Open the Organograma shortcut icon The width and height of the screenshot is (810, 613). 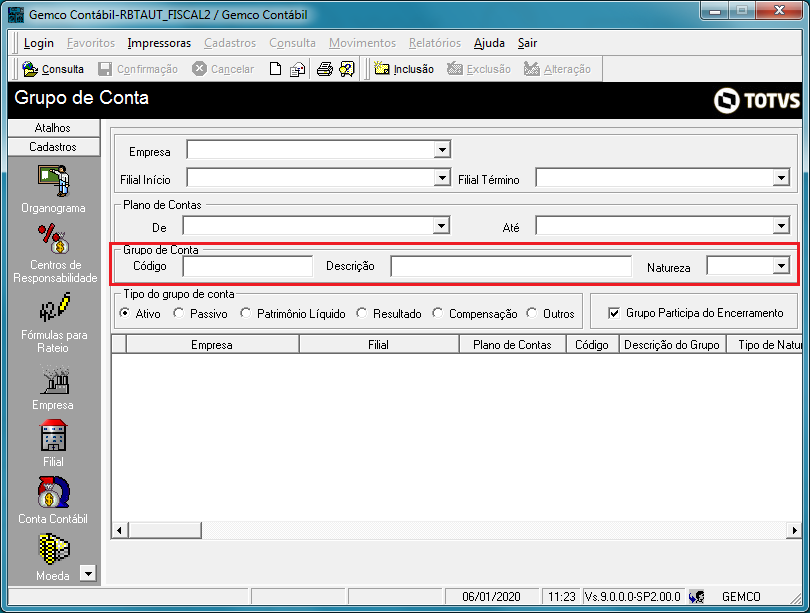54,181
